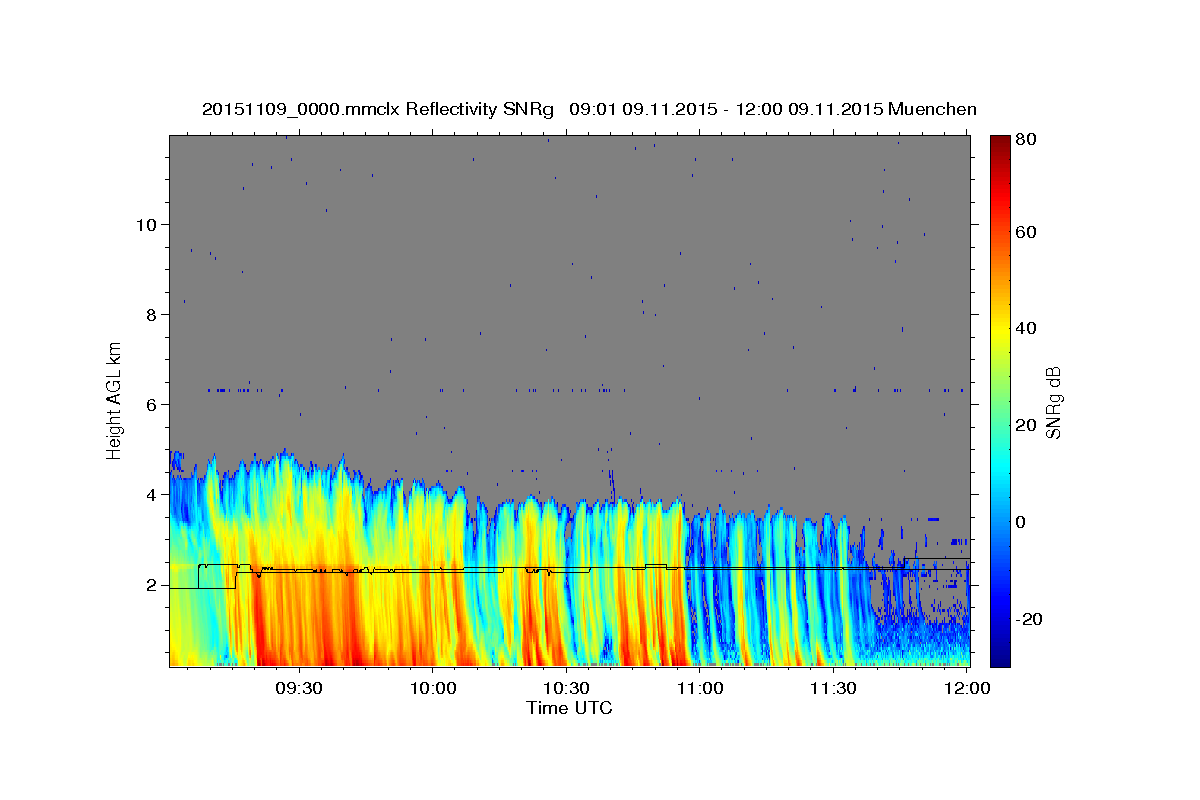Click the 'Time UTC' axis label

tap(569, 708)
